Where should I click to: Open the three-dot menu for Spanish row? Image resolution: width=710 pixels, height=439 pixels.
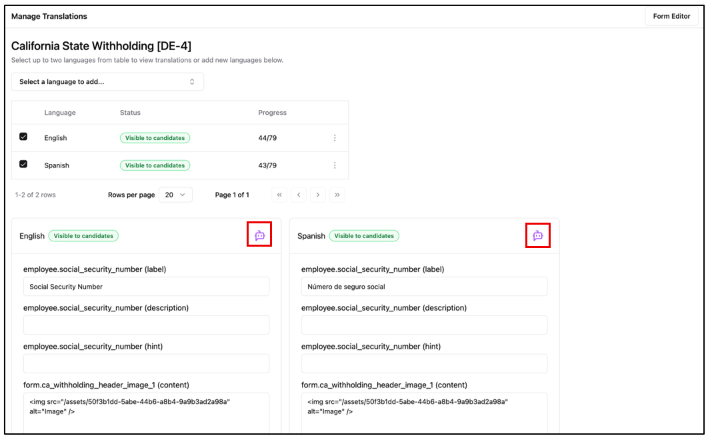coord(335,166)
